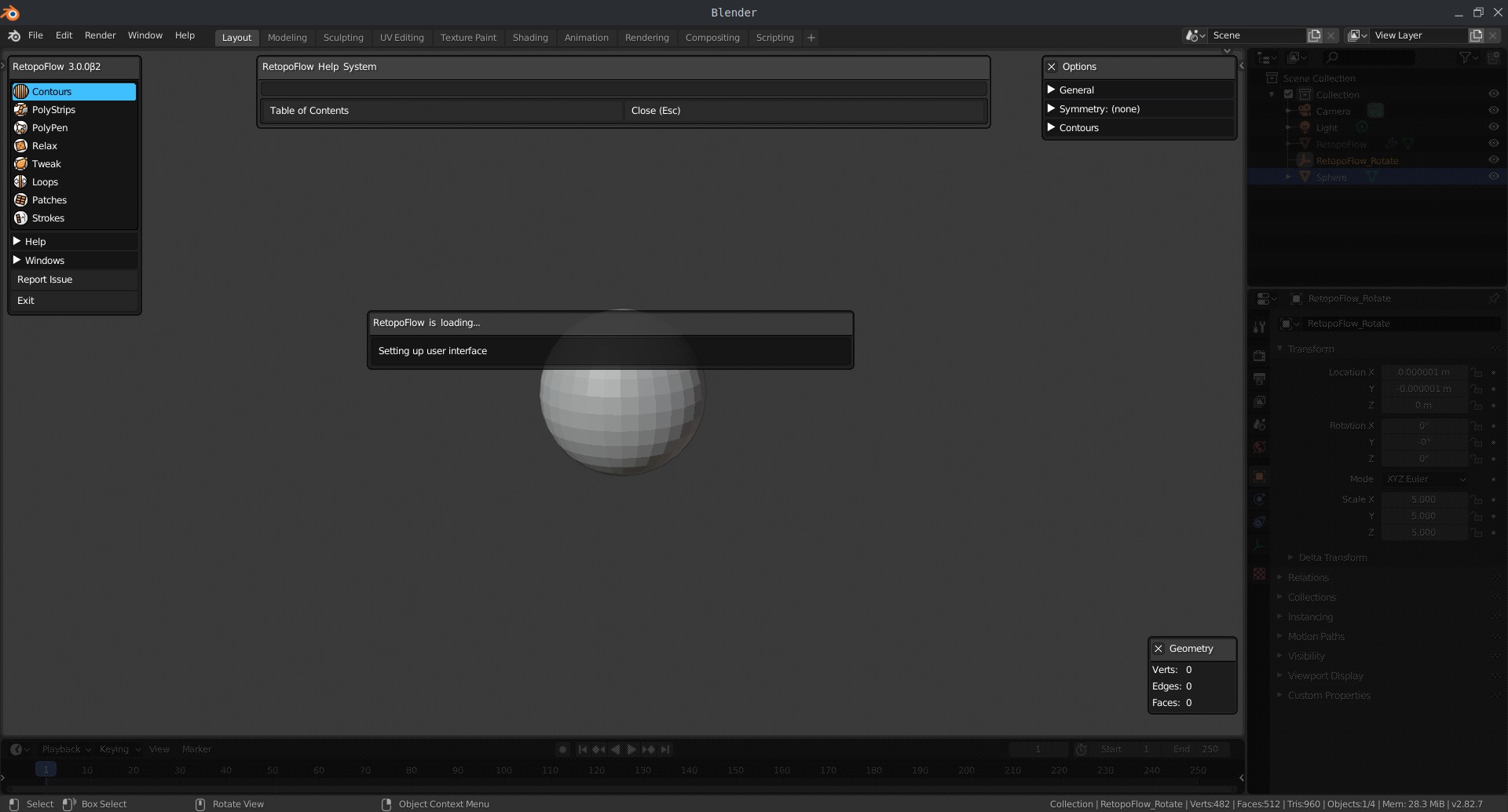Add a new workspace tab with plus

click(x=811, y=38)
